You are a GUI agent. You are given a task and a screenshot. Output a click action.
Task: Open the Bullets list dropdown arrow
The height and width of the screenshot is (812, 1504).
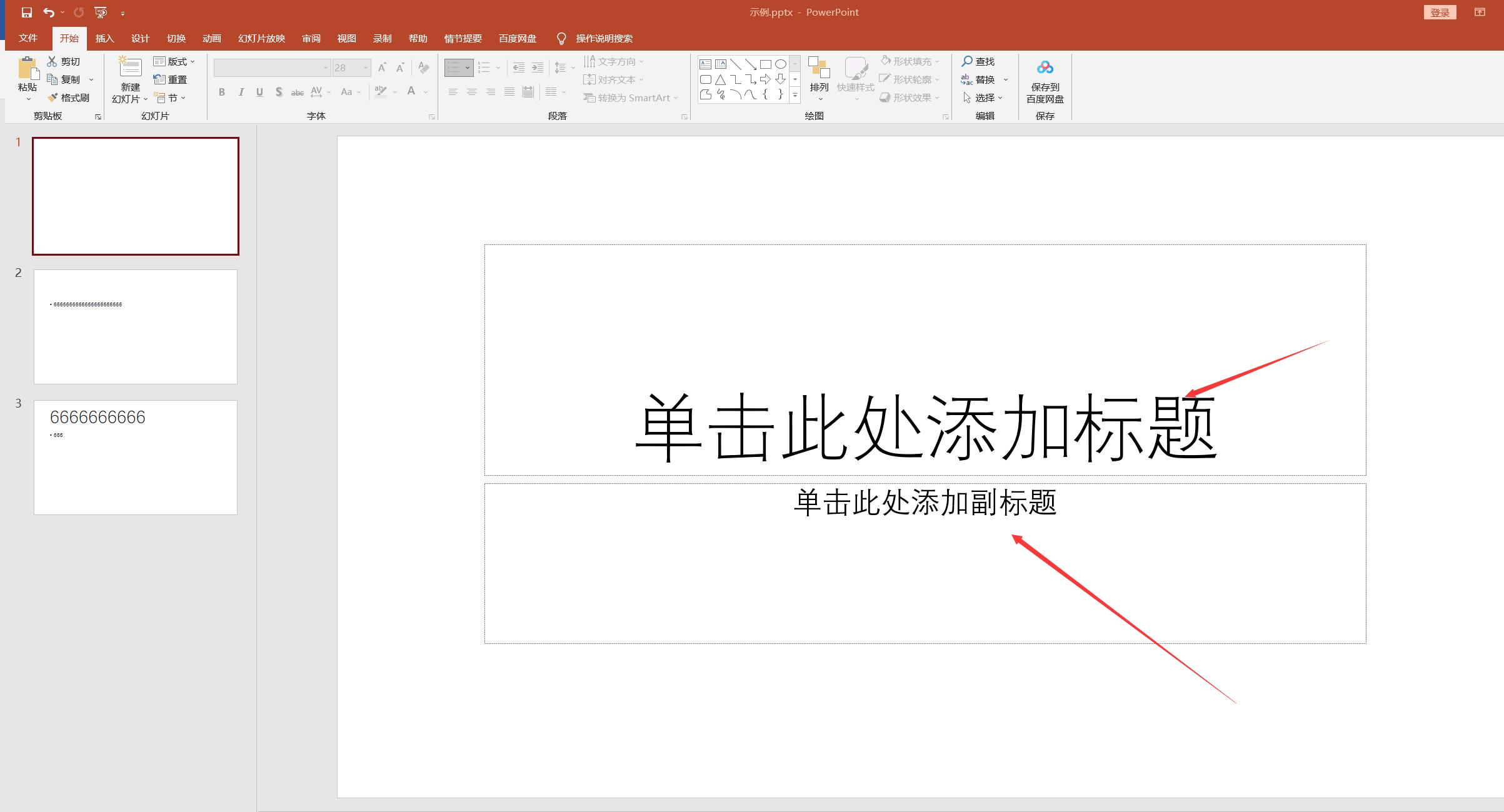point(468,68)
